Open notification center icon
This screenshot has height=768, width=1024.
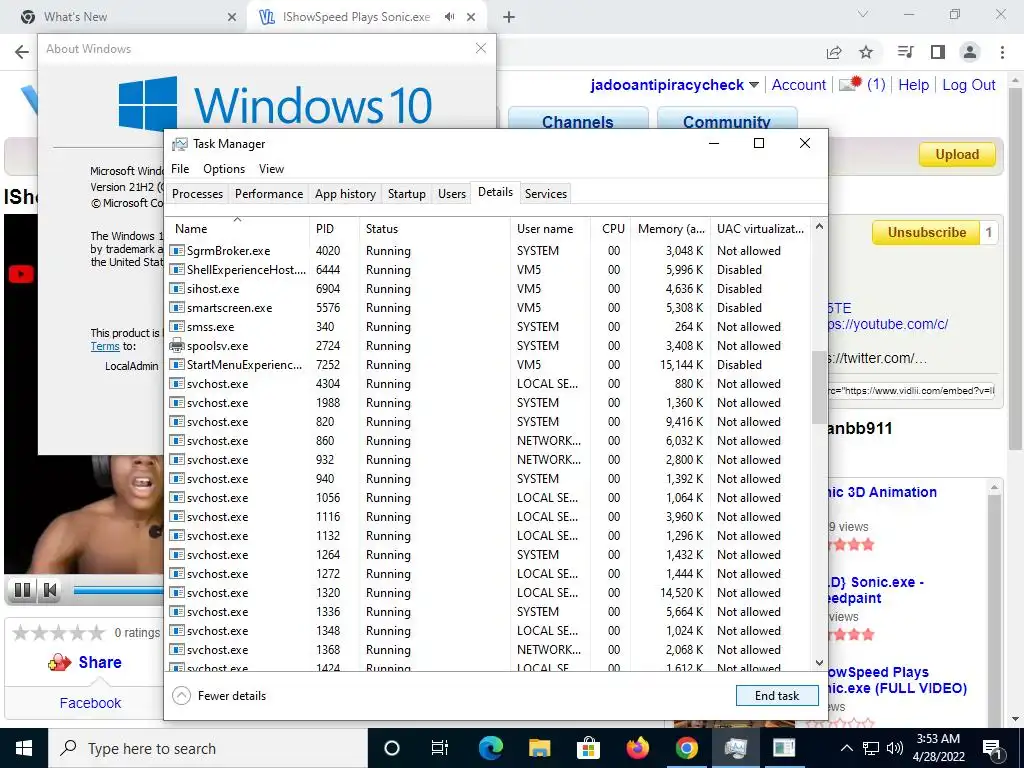tap(993, 748)
